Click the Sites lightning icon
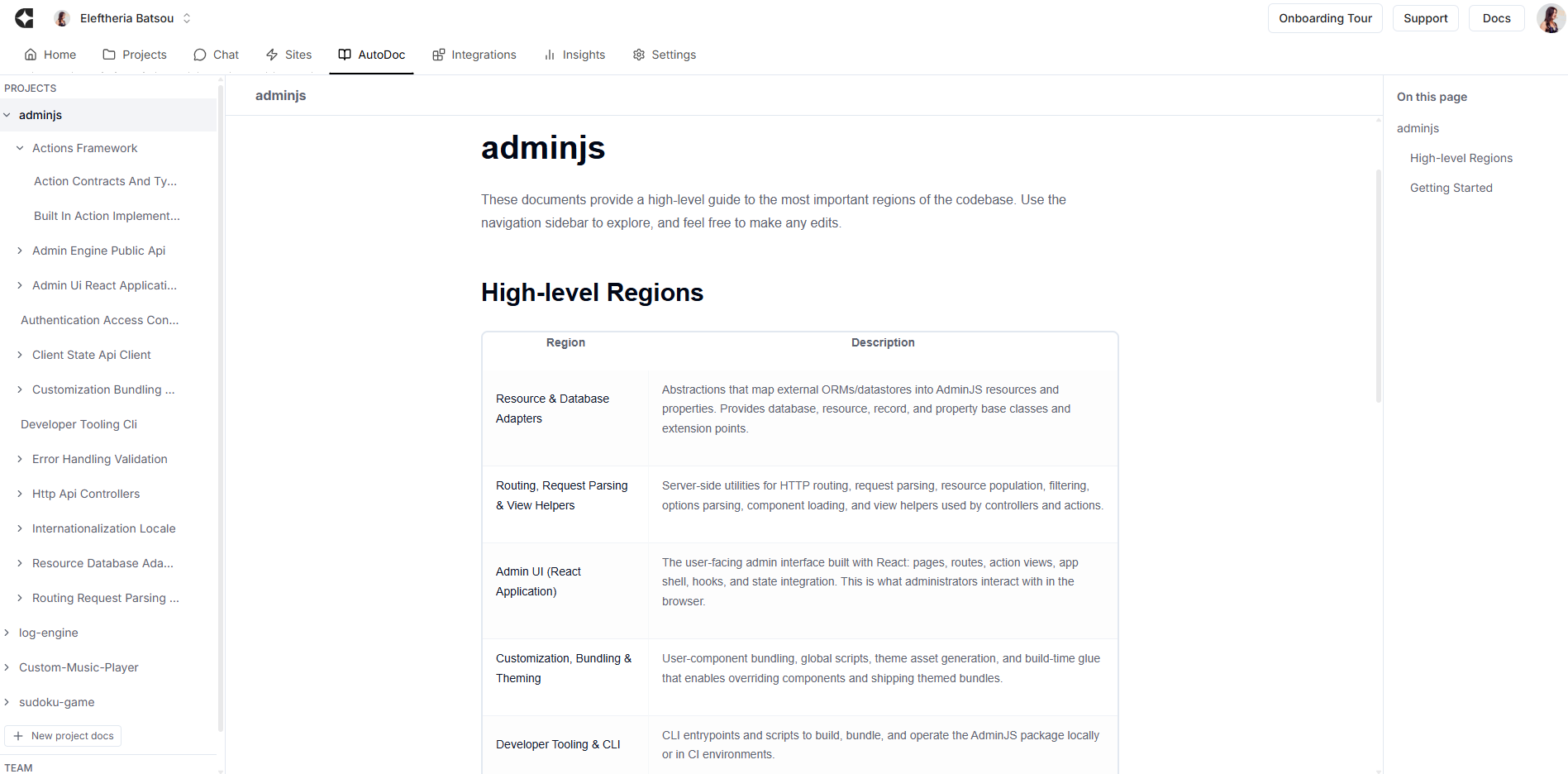Image resolution: width=1568 pixels, height=774 pixels. point(272,55)
